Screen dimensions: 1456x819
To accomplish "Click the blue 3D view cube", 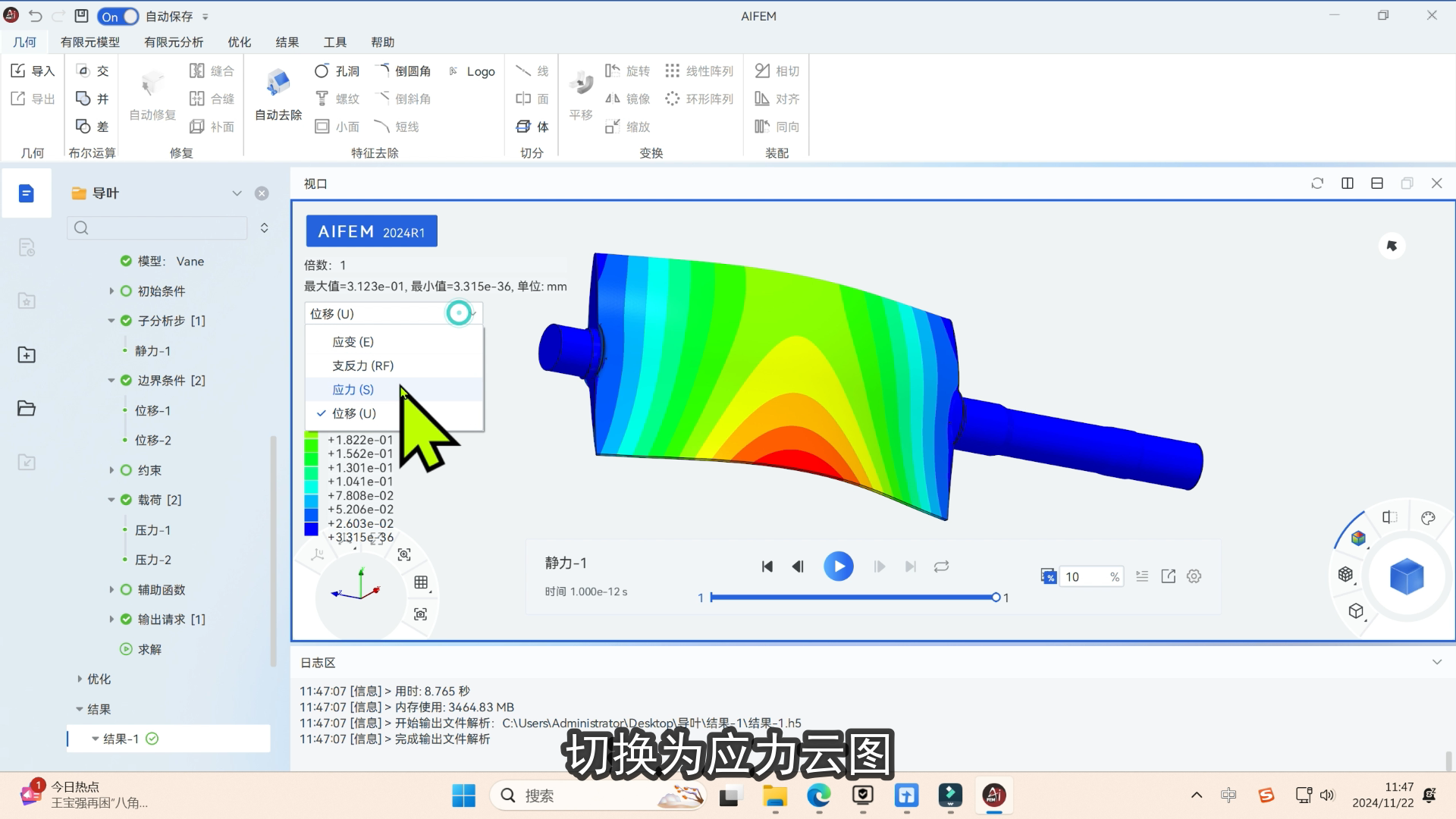I will [x=1406, y=576].
